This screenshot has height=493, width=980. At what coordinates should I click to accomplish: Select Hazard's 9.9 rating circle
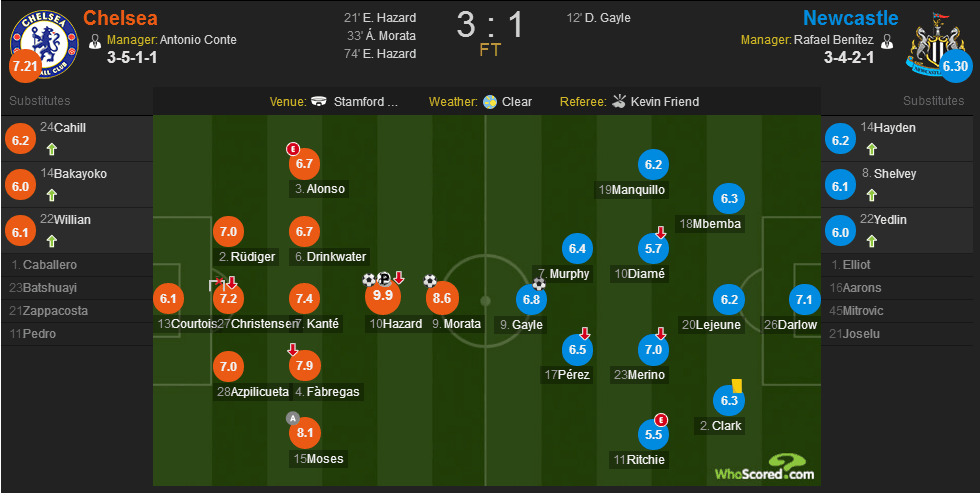tap(382, 295)
